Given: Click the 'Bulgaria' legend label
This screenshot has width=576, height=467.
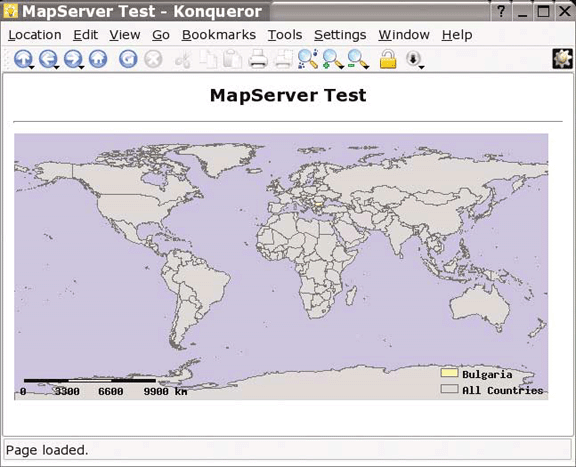Looking at the screenshot, I should coord(487,375).
